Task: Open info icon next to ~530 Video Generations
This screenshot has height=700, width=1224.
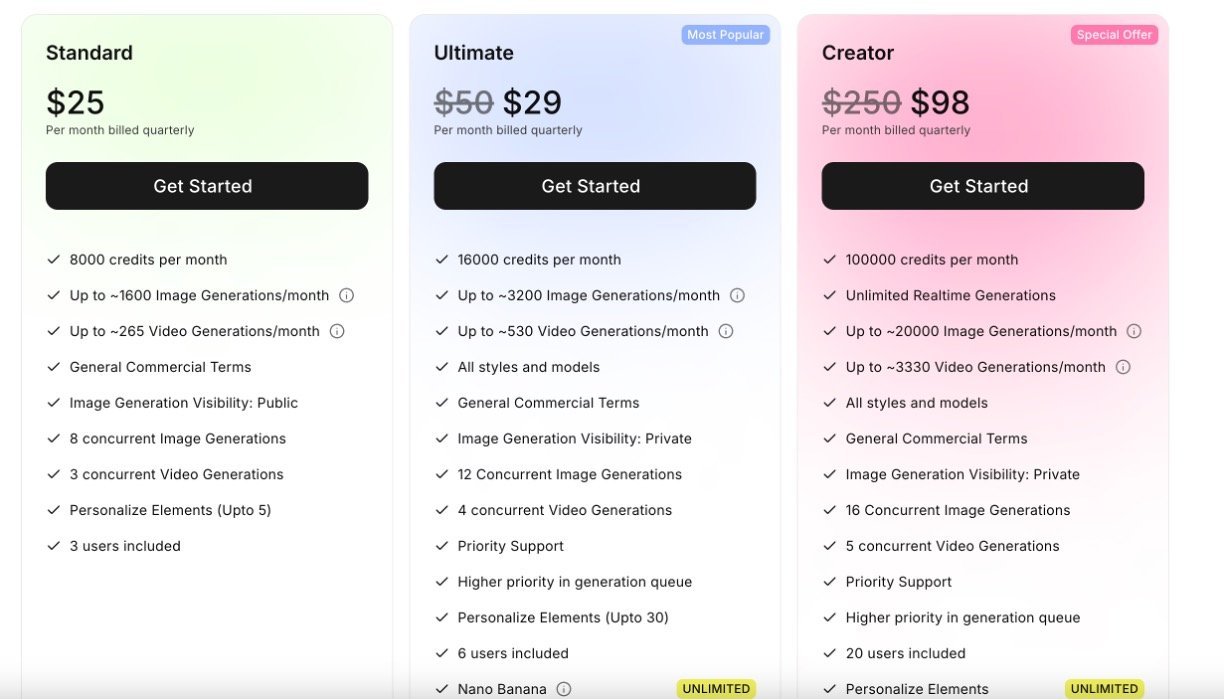Action: [x=726, y=331]
